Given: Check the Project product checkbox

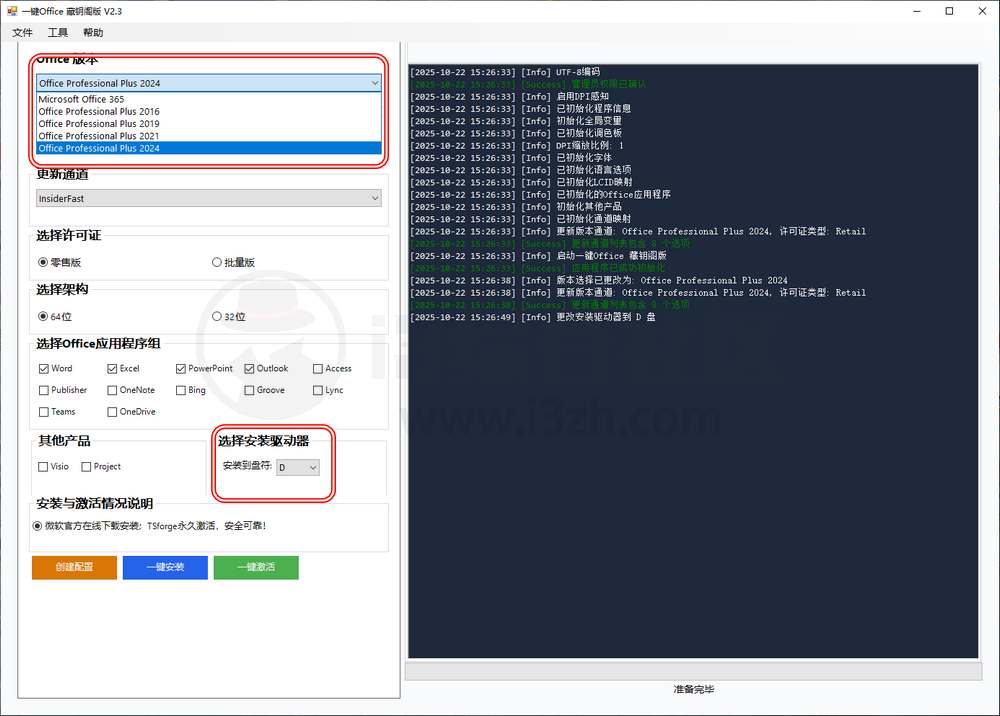Looking at the screenshot, I should pyautogui.click(x=87, y=467).
